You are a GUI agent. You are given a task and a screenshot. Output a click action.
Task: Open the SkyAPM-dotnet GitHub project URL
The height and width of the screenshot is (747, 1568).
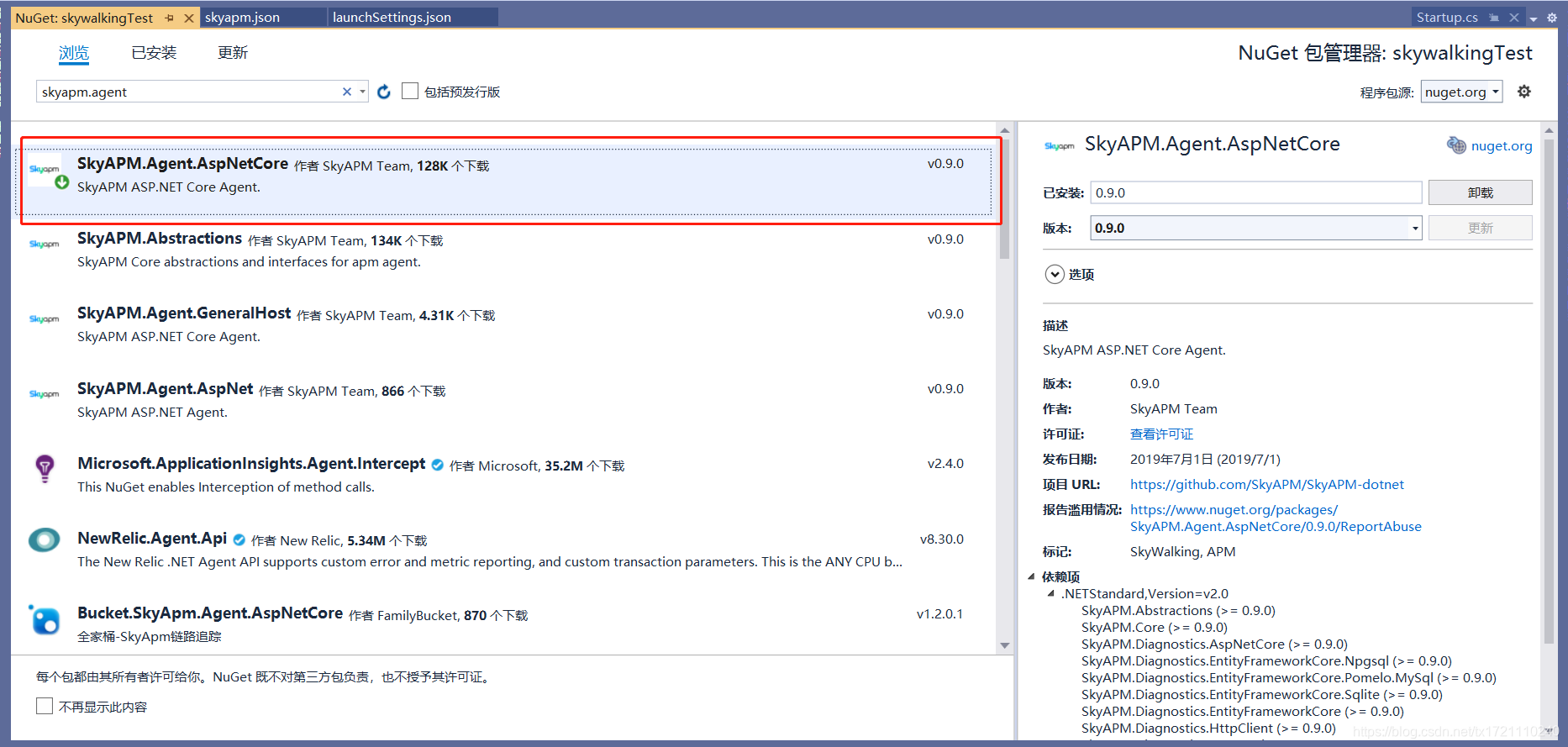pos(1266,484)
